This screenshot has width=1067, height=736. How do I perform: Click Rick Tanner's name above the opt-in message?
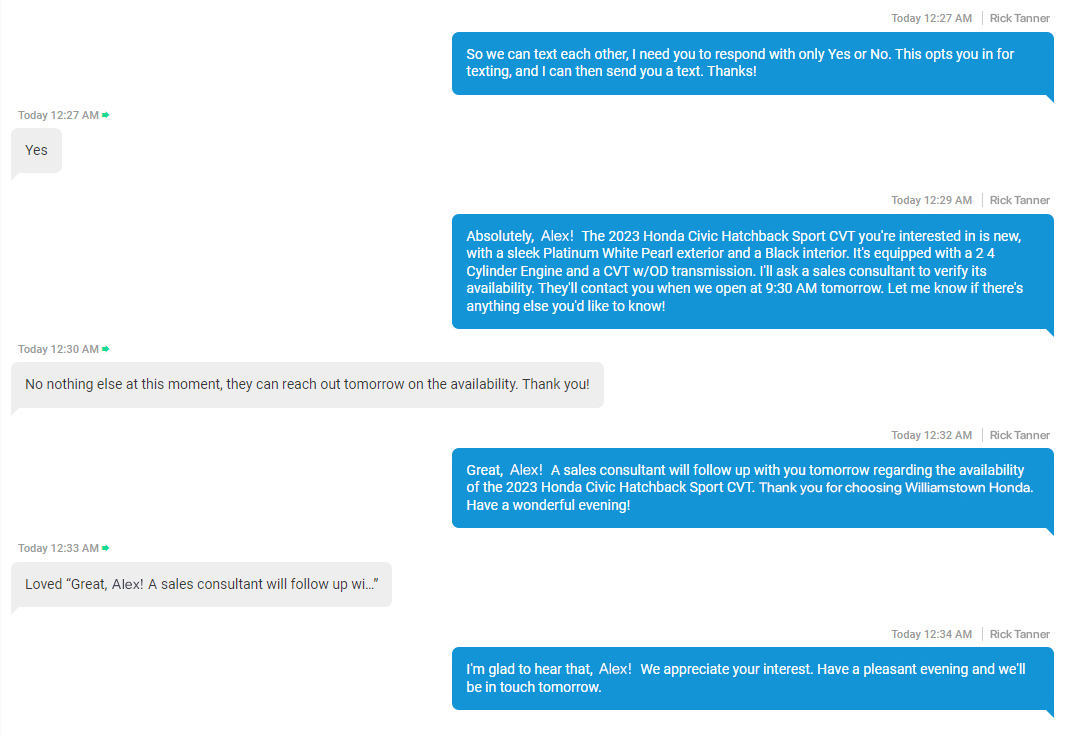pos(1019,18)
